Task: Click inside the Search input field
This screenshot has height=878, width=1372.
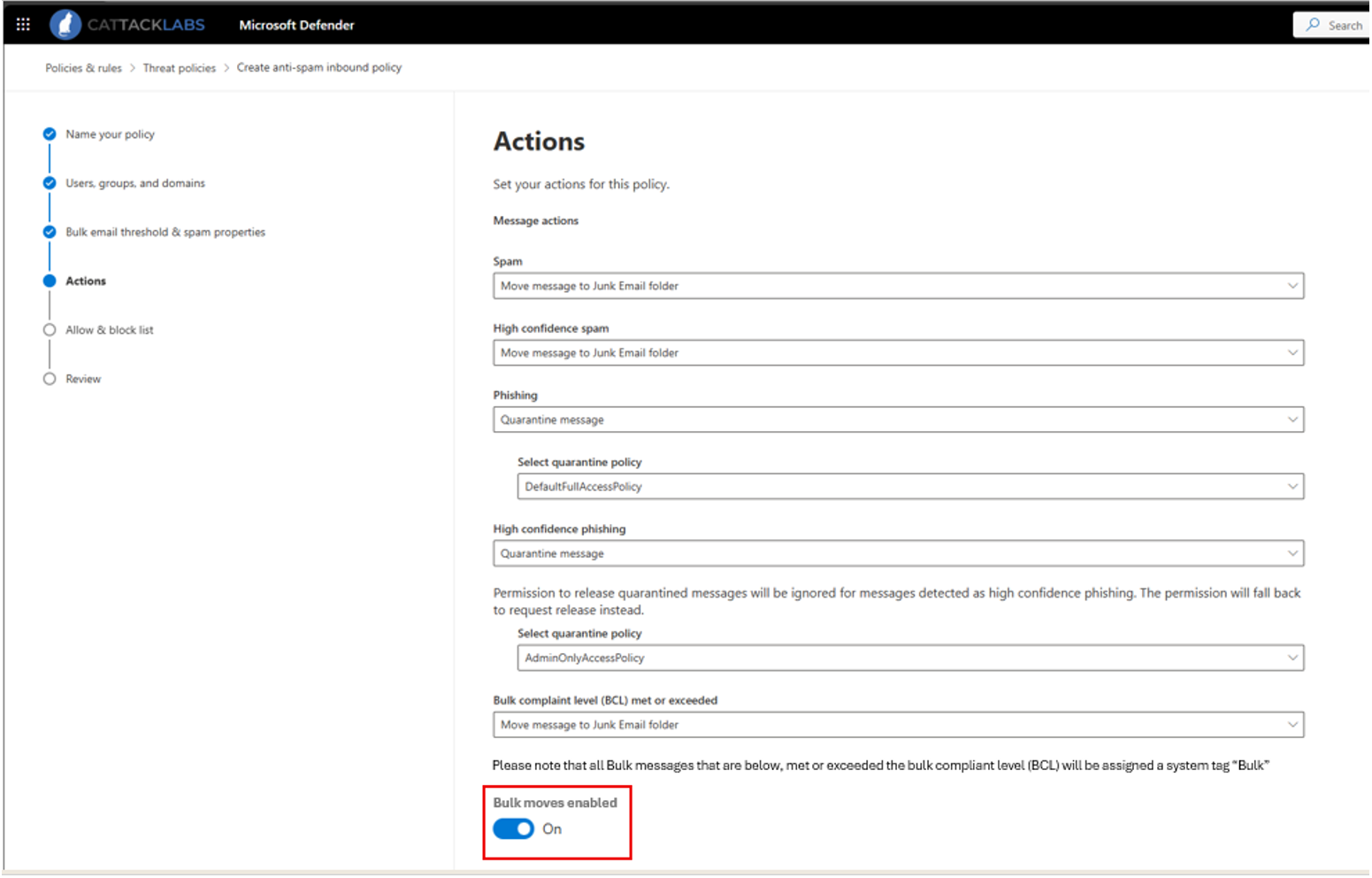Action: point(1345,25)
